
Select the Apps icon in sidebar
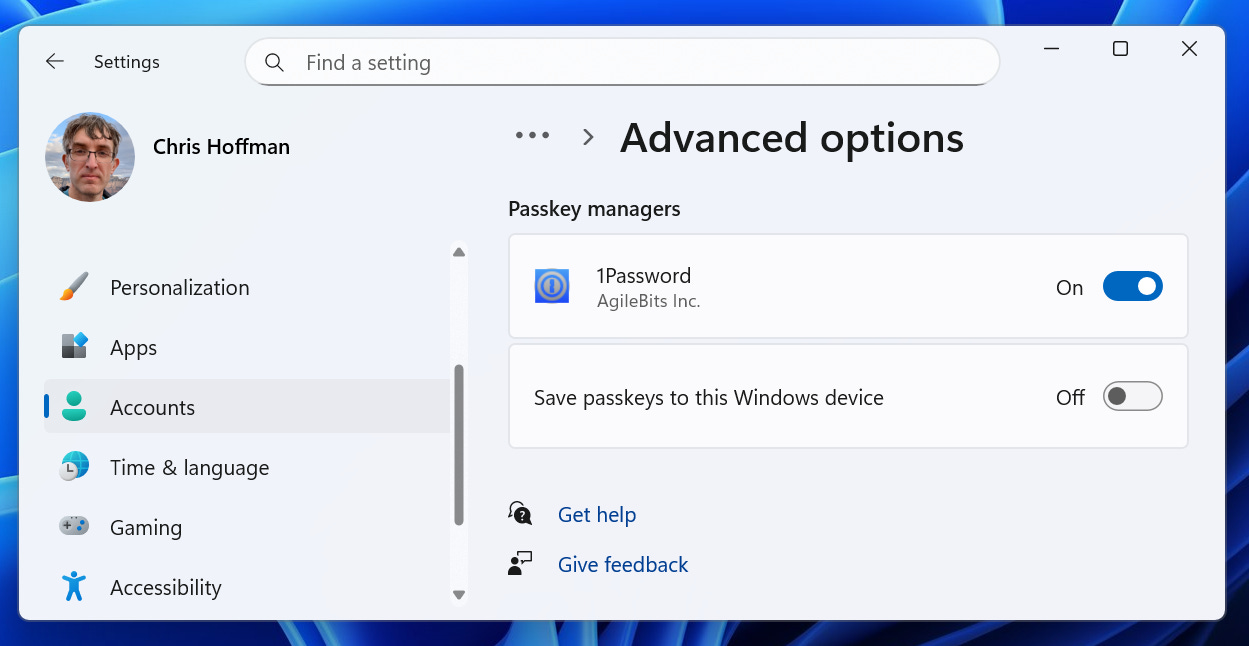pyautogui.click(x=73, y=347)
